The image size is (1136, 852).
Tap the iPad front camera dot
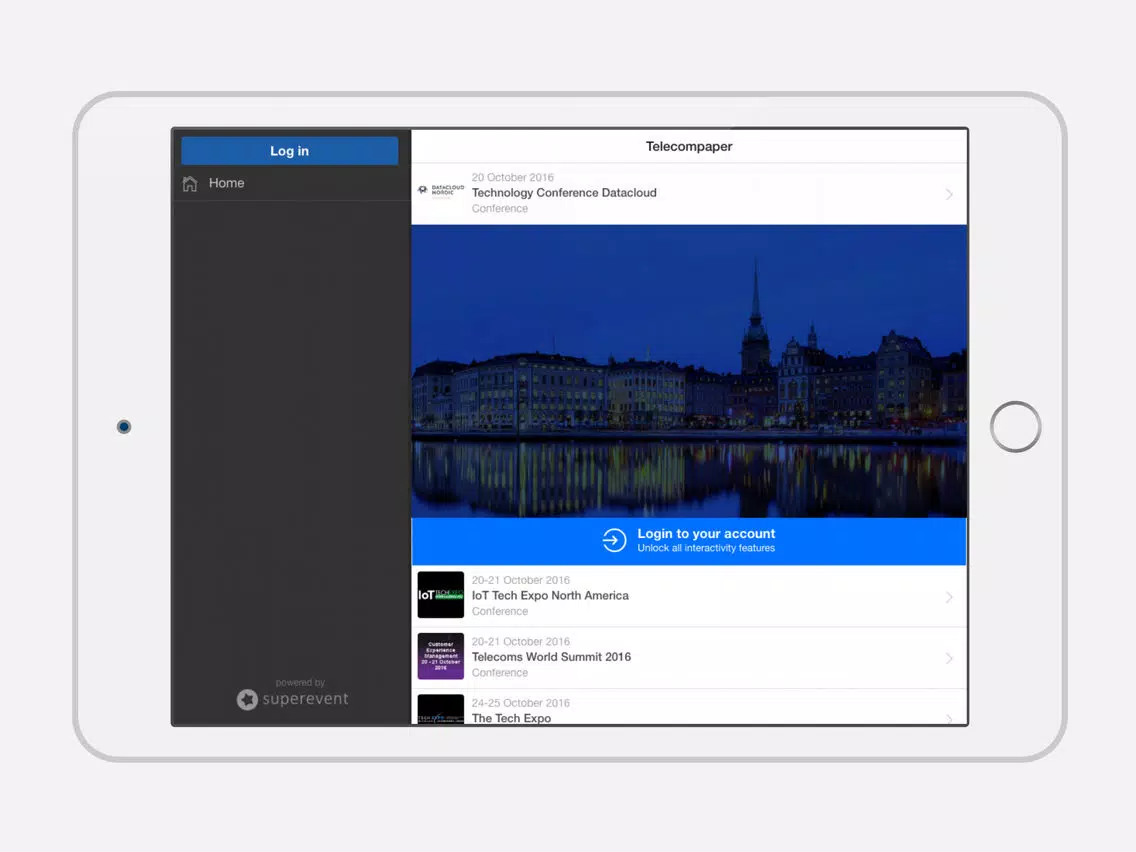(x=124, y=427)
